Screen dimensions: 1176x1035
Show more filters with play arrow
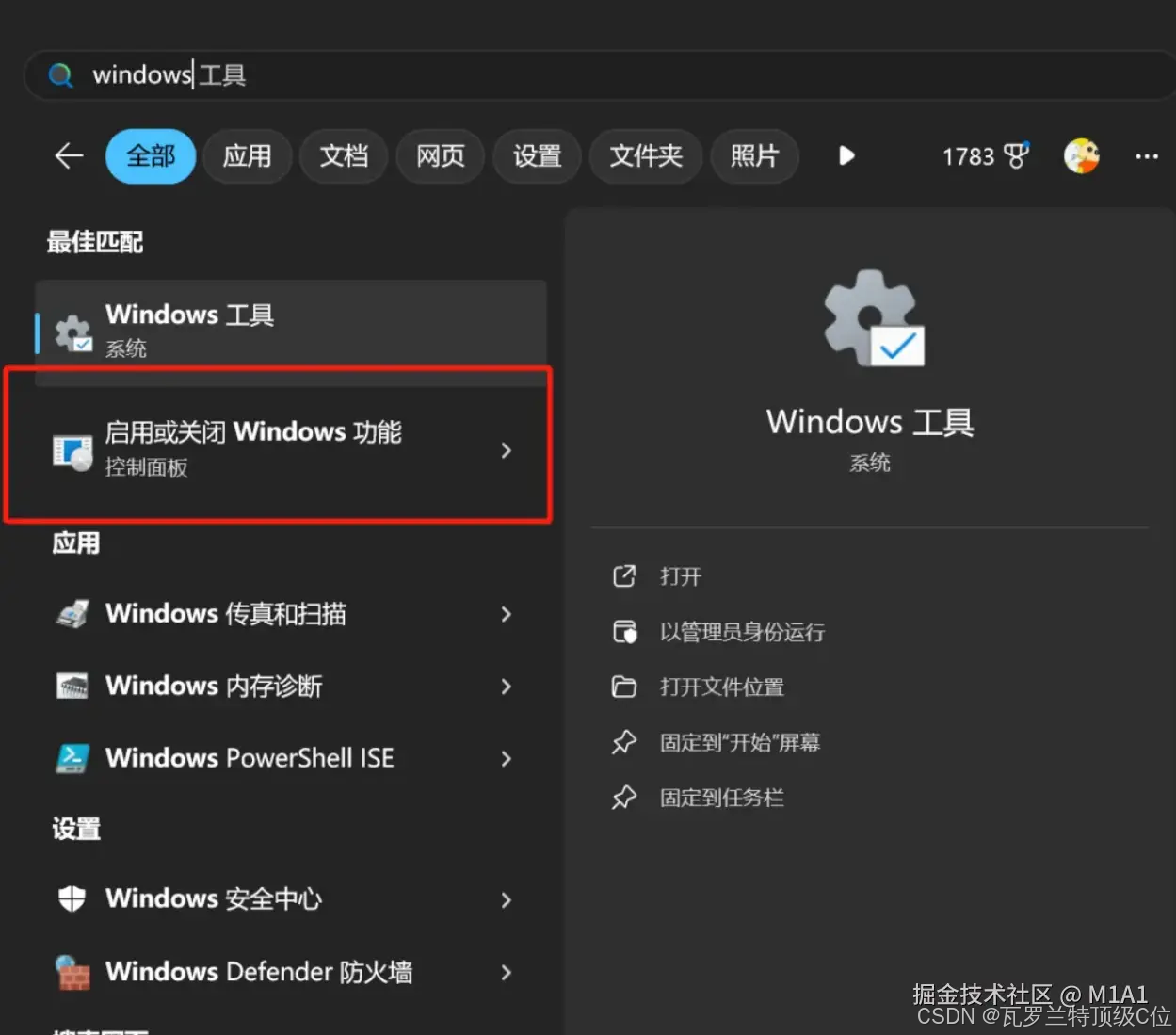pyautogui.click(x=846, y=155)
